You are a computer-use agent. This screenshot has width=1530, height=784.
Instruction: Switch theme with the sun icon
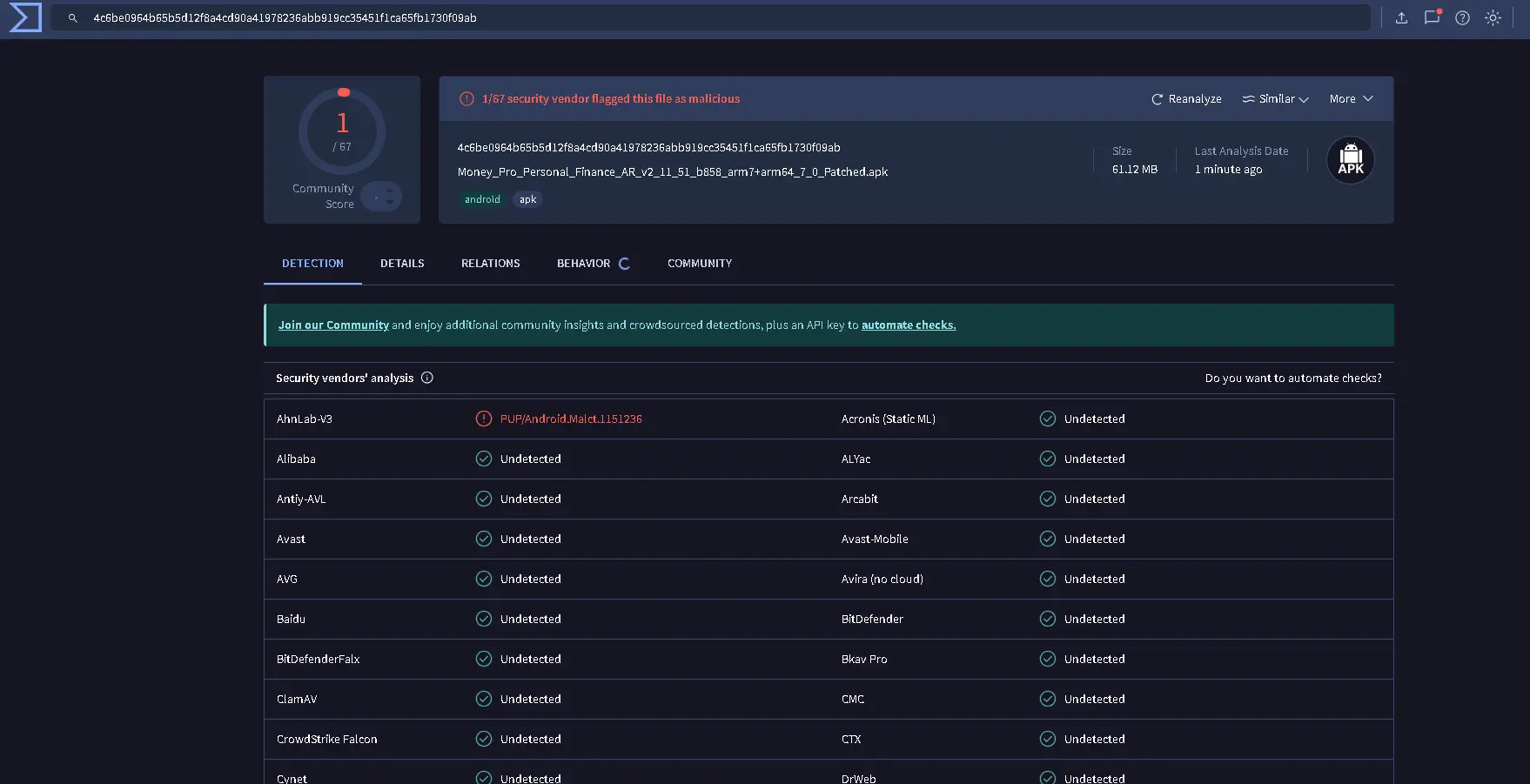tap(1493, 17)
